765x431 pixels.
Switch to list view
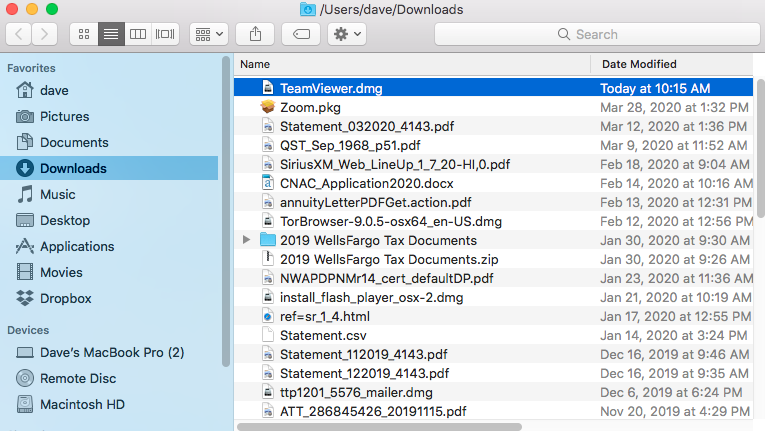(111, 34)
